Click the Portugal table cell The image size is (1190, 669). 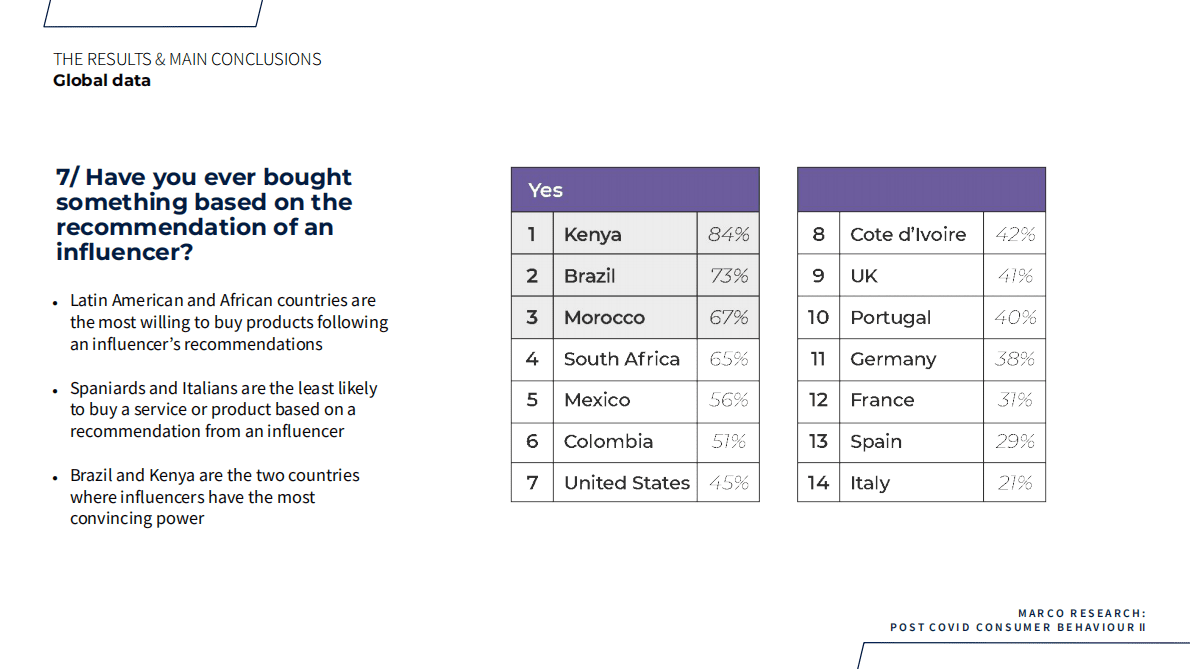coord(909,318)
